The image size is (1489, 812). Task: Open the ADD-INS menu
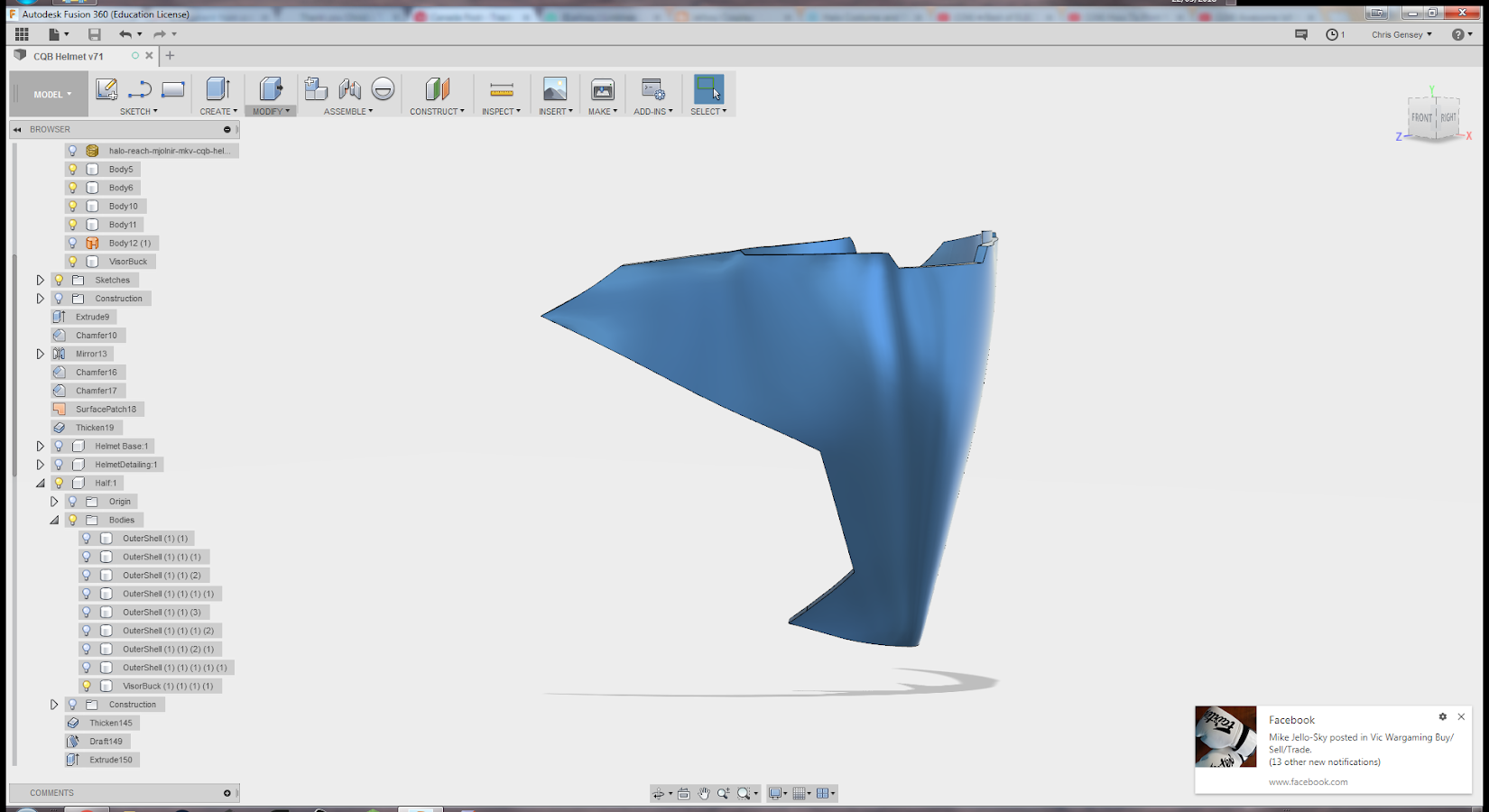[x=652, y=112]
